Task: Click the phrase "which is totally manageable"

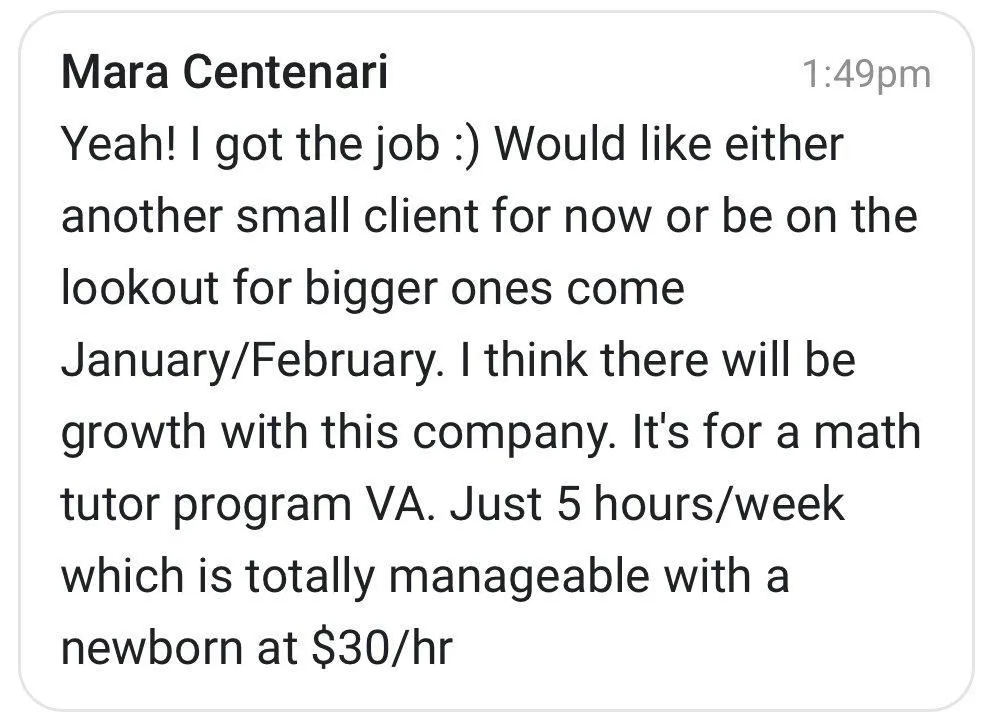Action: pyautogui.click(x=354, y=577)
